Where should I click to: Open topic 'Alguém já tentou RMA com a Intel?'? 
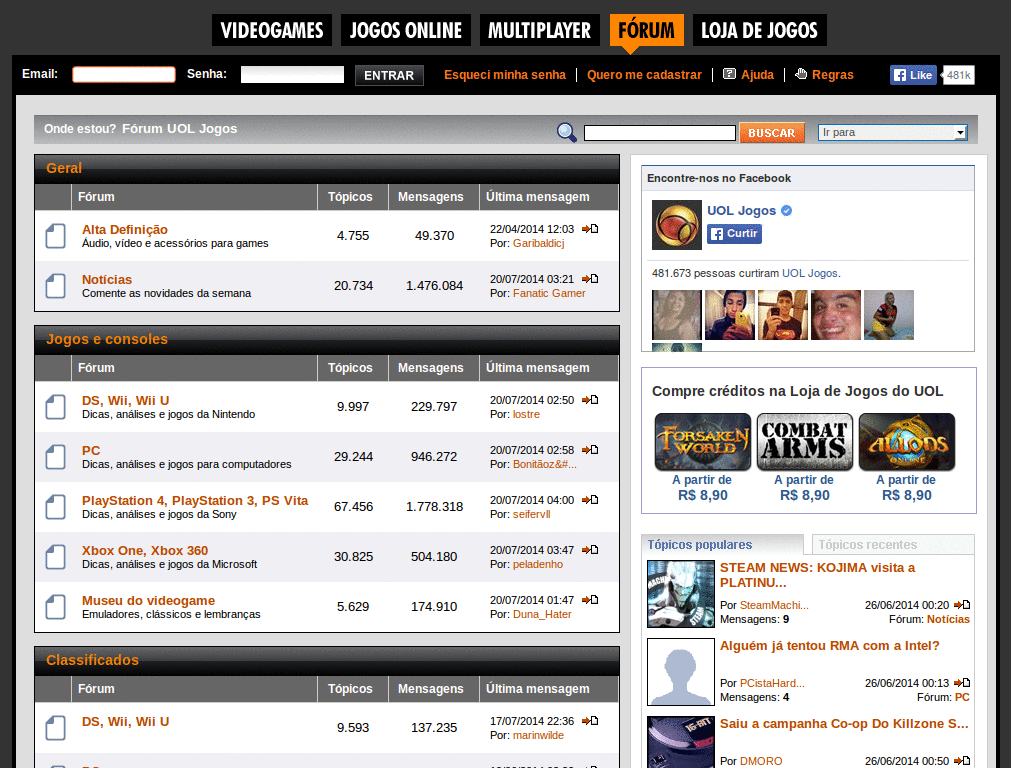829,646
